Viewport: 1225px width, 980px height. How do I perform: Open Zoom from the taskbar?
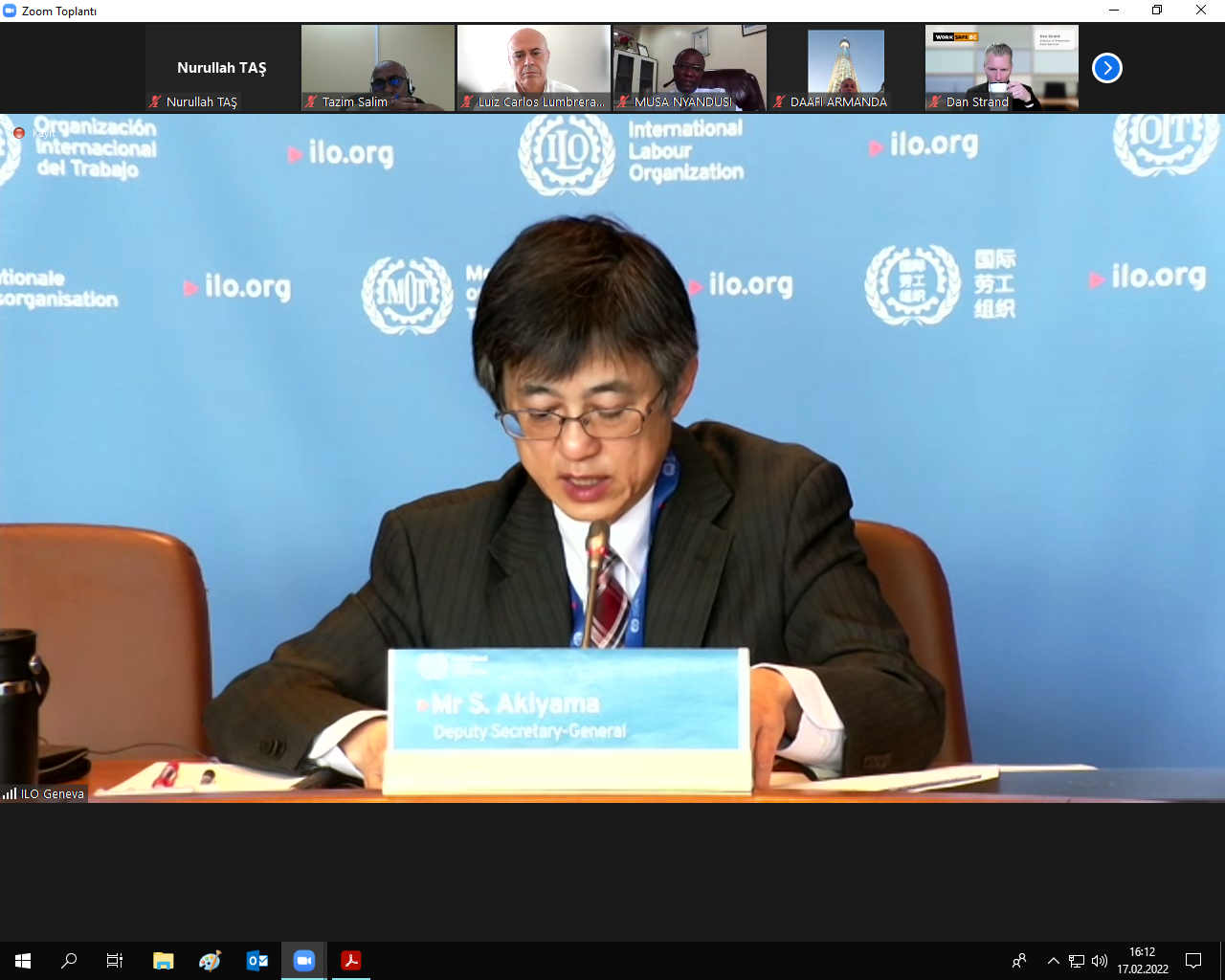(304, 961)
